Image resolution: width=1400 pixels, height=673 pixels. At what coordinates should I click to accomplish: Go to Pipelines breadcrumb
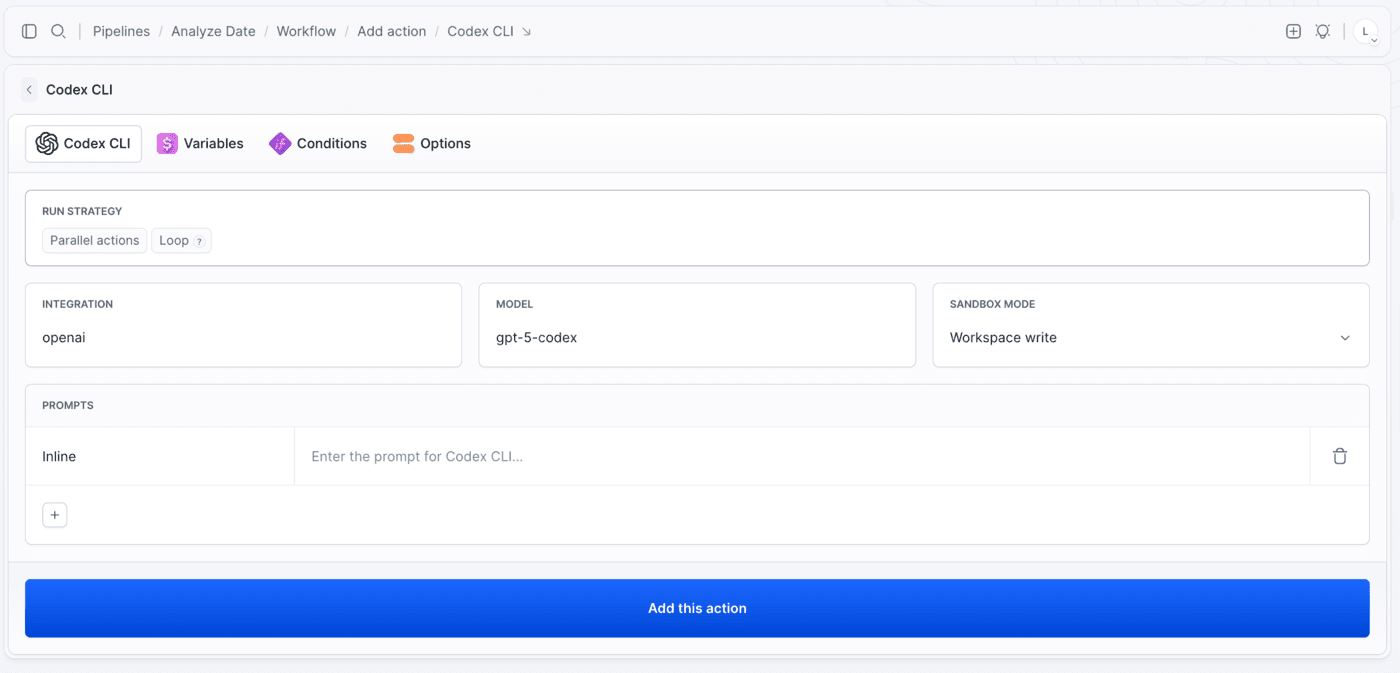[x=121, y=31]
